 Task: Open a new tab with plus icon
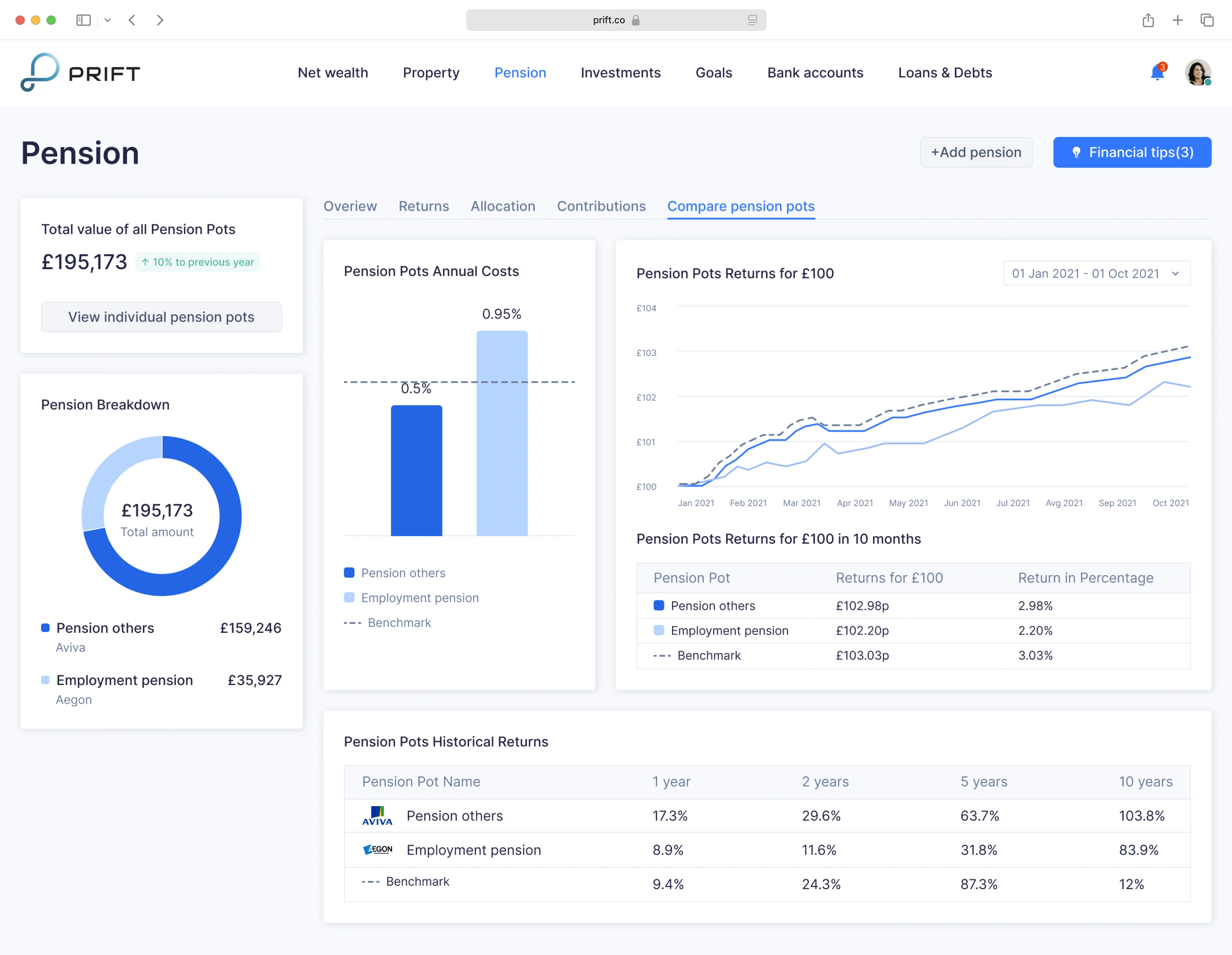pyautogui.click(x=1177, y=20)
